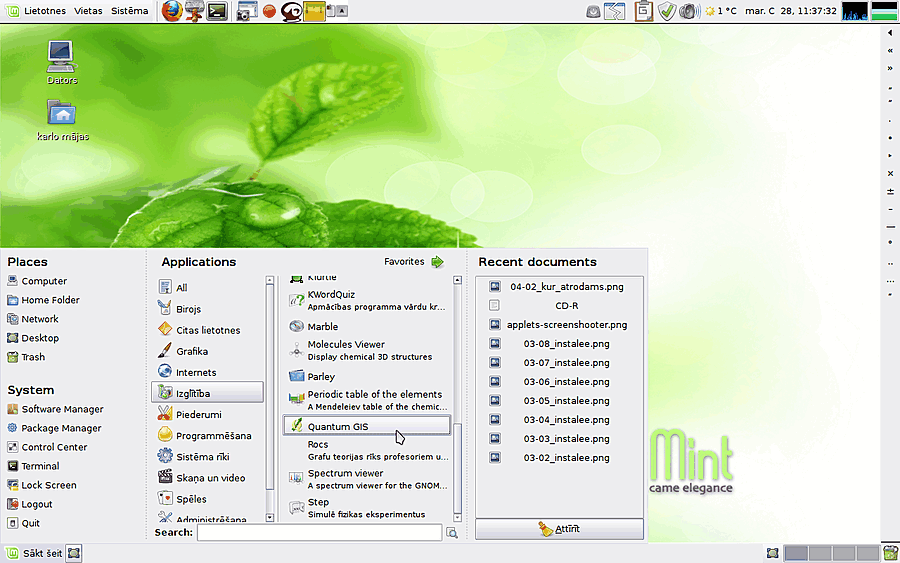Open the update manager shield icon
Screen dimensions: 900x563
666,11
